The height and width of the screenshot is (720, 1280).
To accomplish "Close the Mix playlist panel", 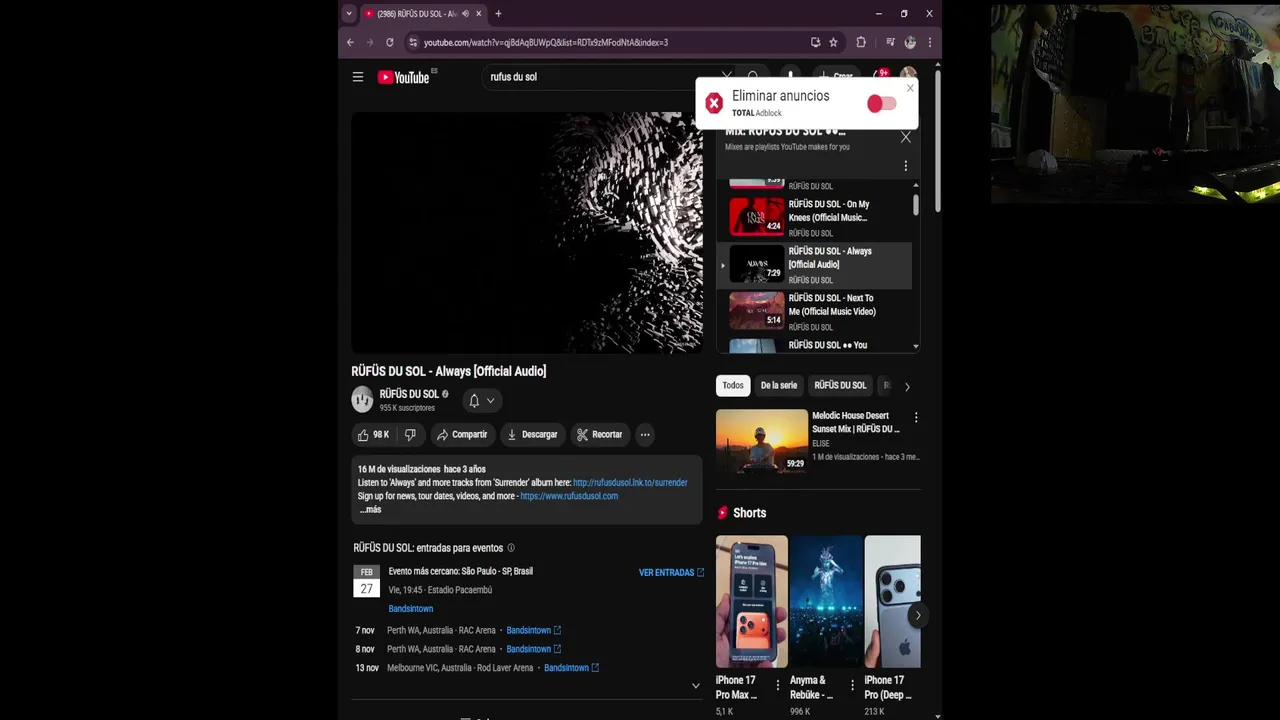I will coord(906,137).
